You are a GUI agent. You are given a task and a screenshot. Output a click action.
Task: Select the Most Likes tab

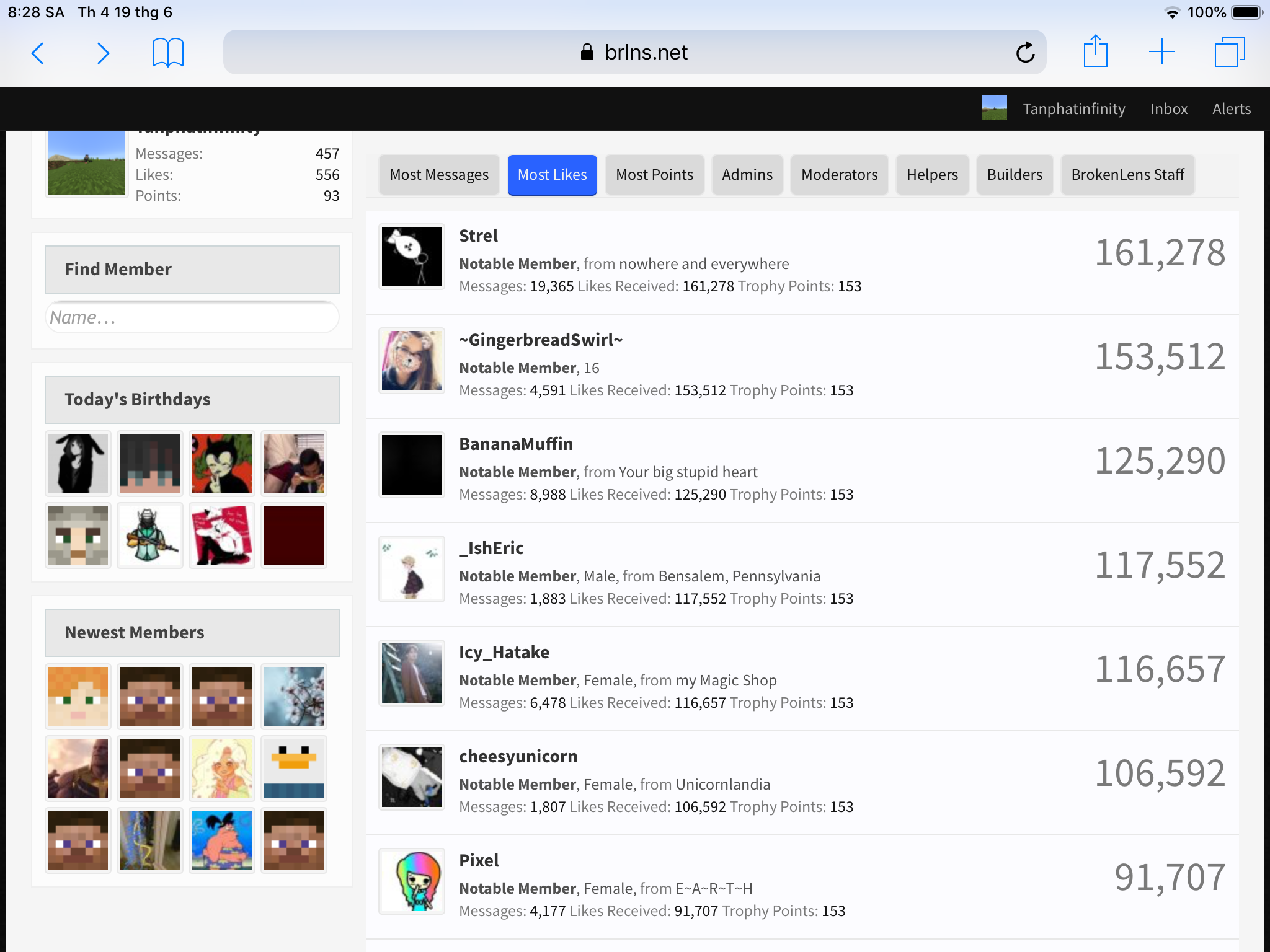tap(552, 175)
